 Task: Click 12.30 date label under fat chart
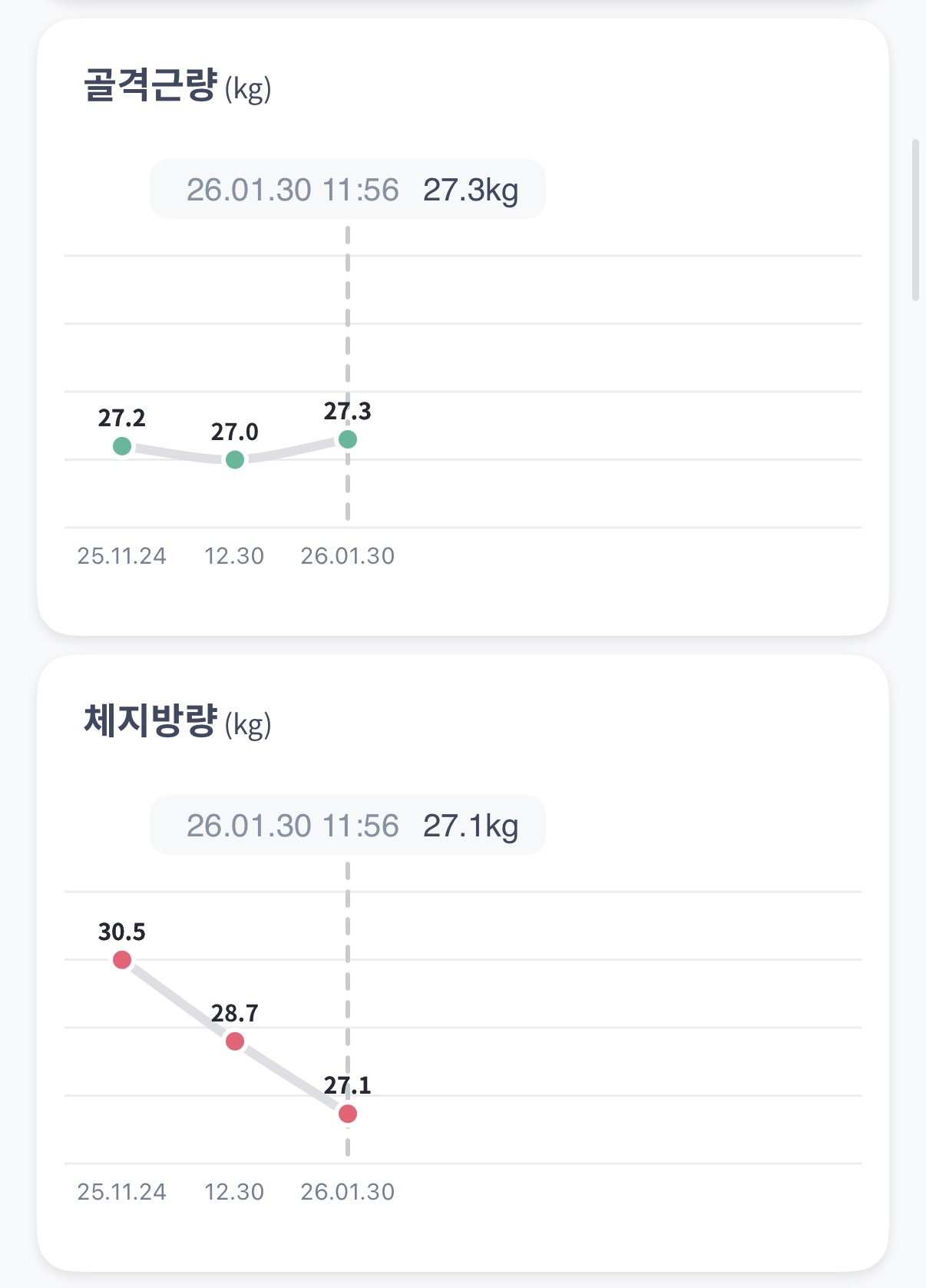tap(234, 1192)
